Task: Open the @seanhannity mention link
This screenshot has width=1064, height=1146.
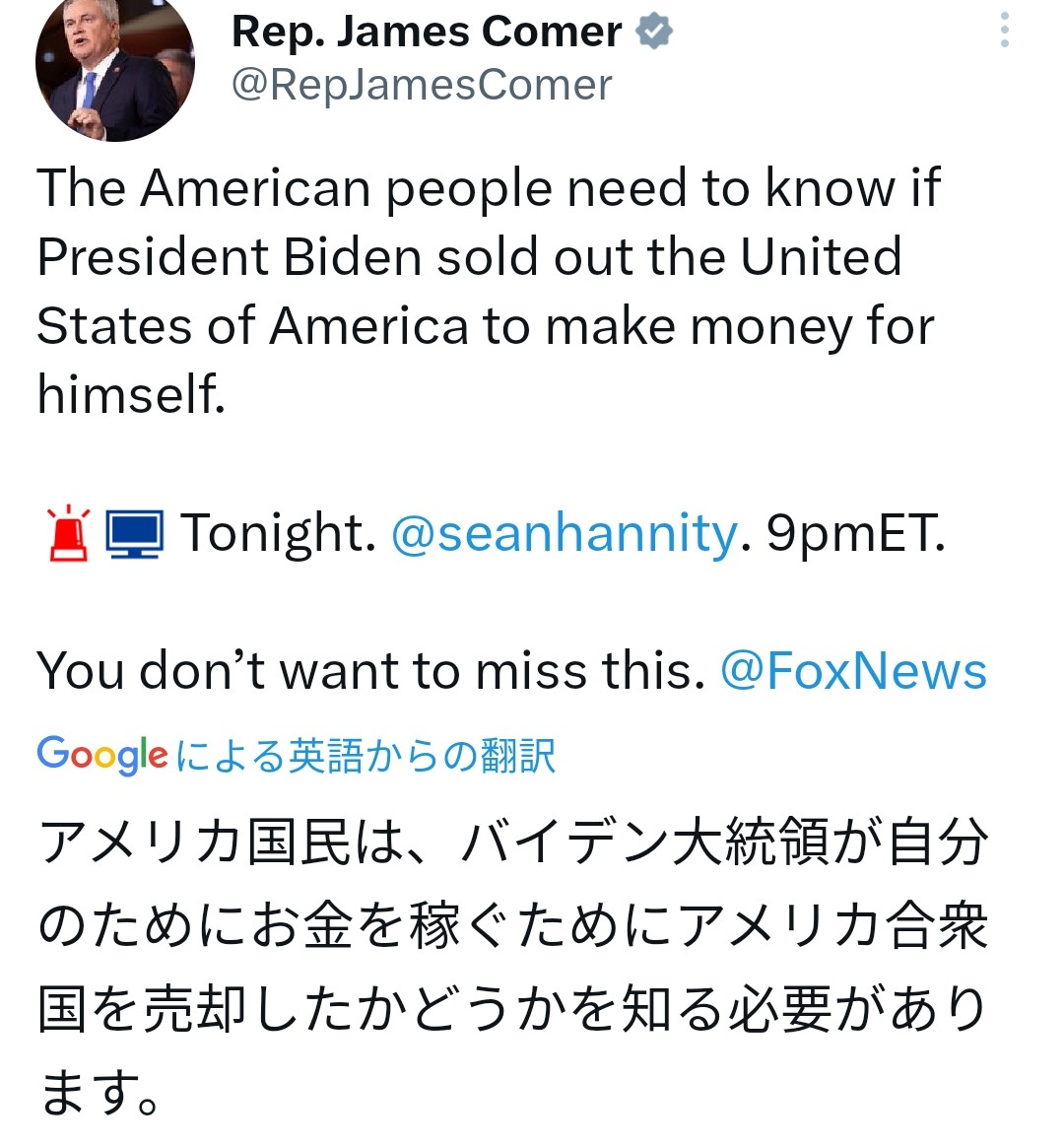Action: click(565, 533)
